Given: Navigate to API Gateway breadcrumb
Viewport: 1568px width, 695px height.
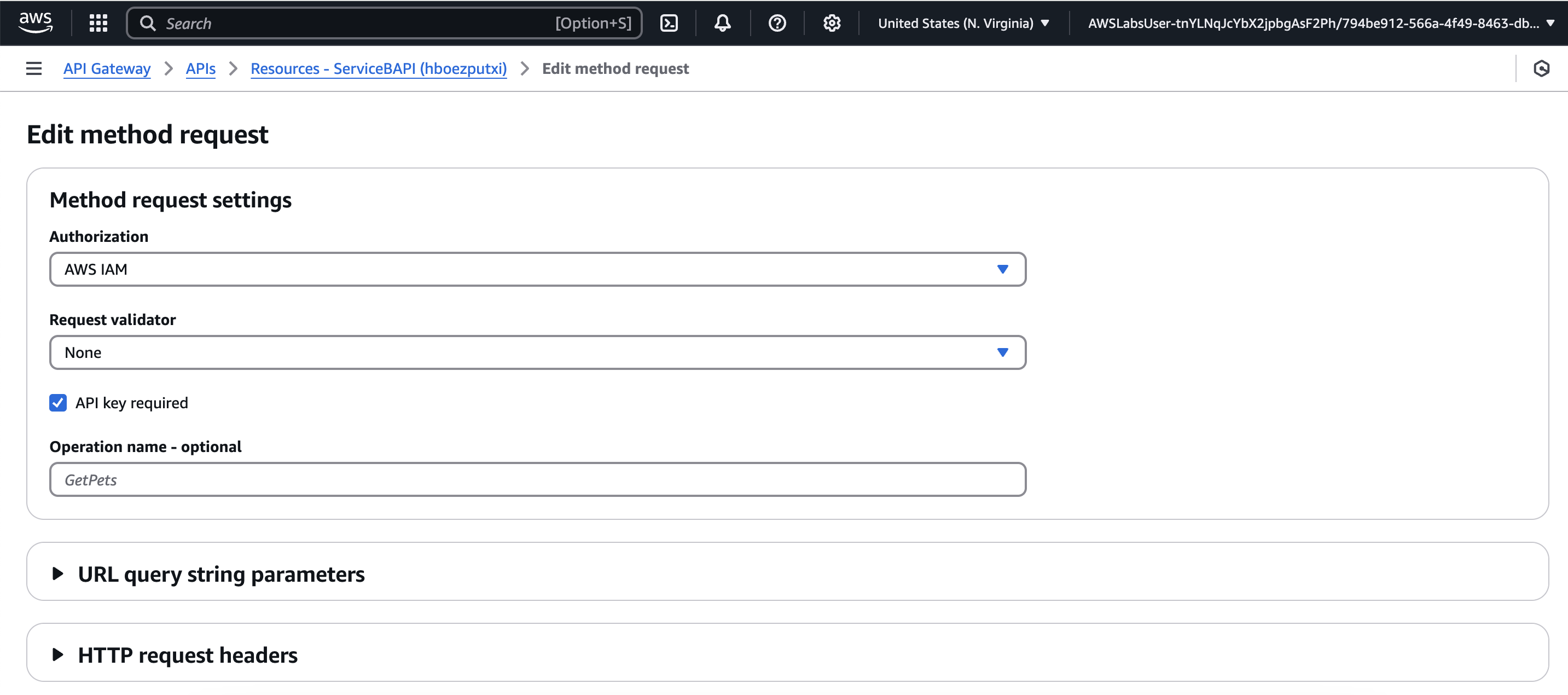Looking at the screenshot, I should click(x=107, y=68).
